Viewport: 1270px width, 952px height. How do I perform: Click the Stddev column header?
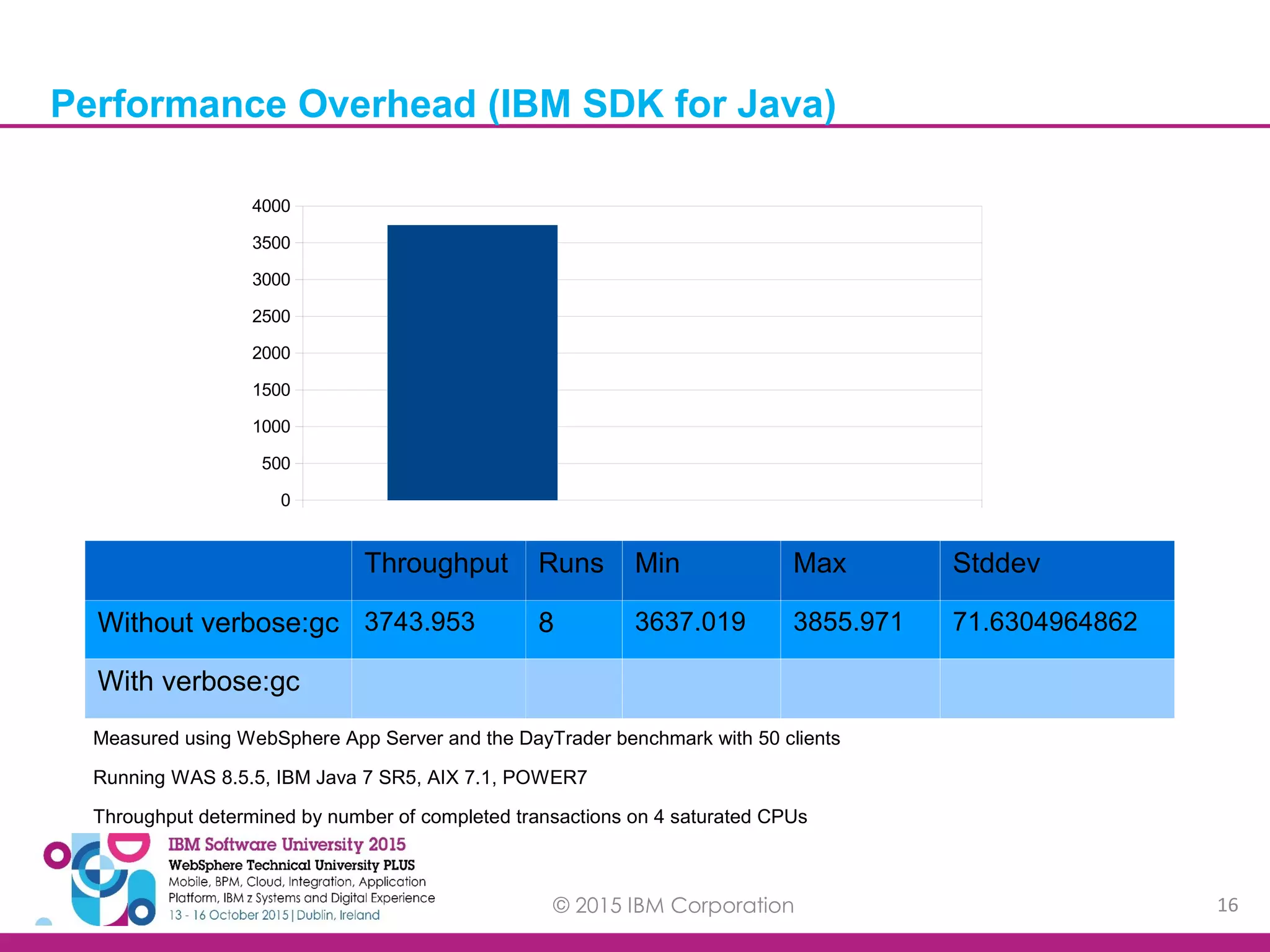click(996, 563)
